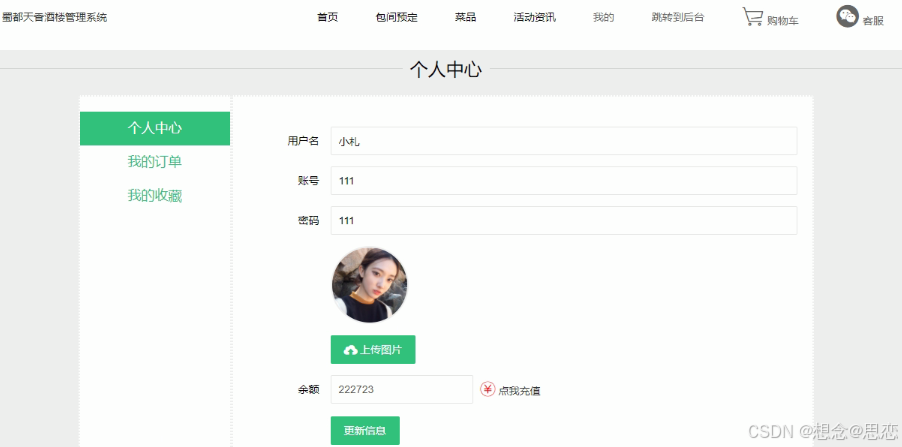This screenshot has height=447, width=902.
Task: Click the round user avatar photo
Action: (369, 285)
